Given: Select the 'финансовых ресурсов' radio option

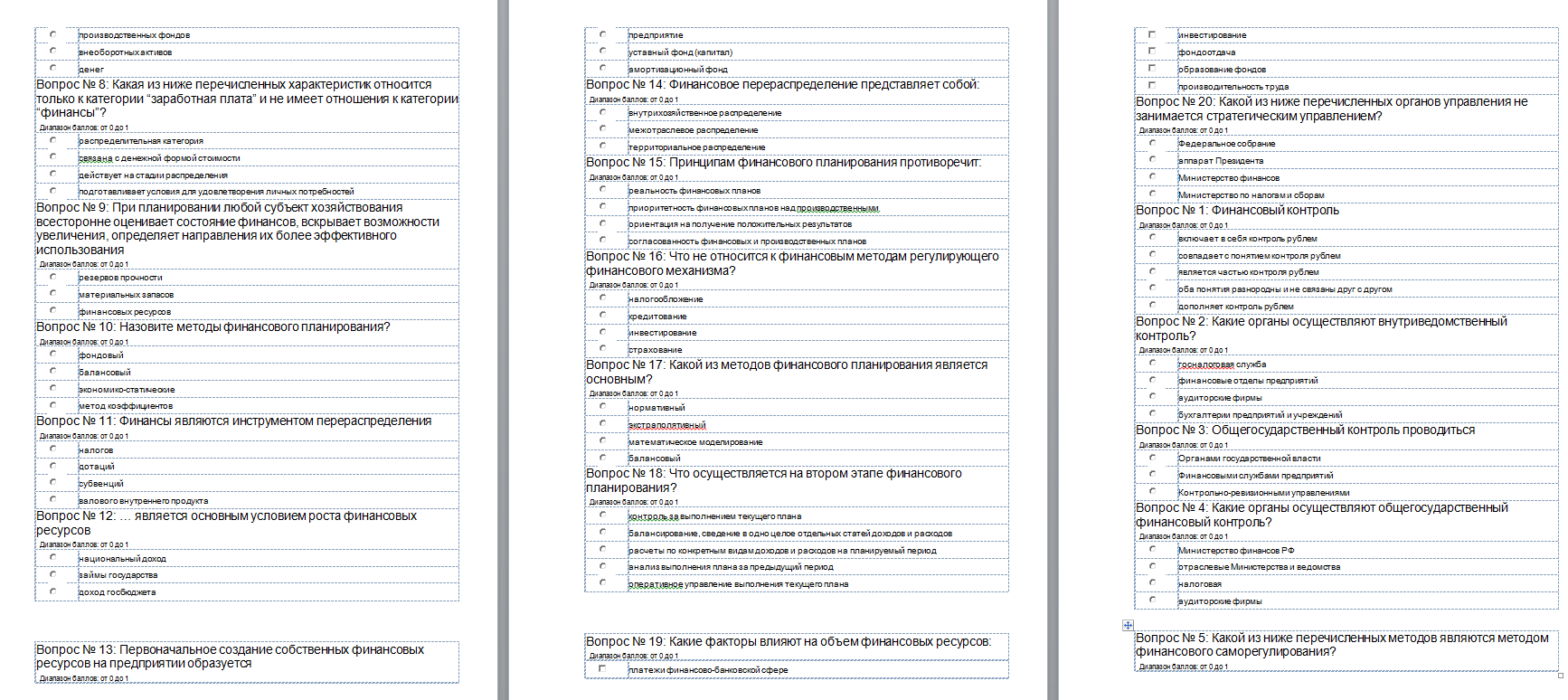Looking at the screenshot, I should pyautogui.click(x=53, y=311).
